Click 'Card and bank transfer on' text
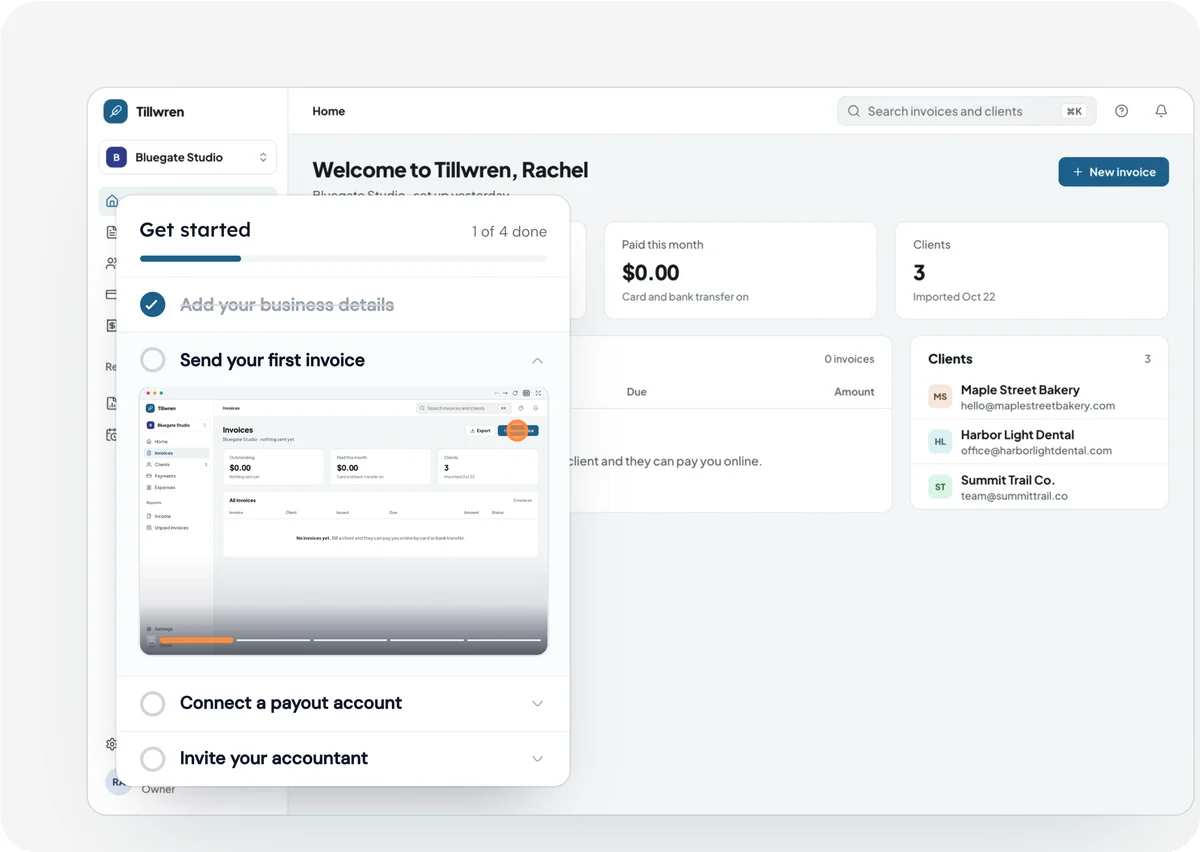Screen dimensions: 1200x852 pos(685,297)
